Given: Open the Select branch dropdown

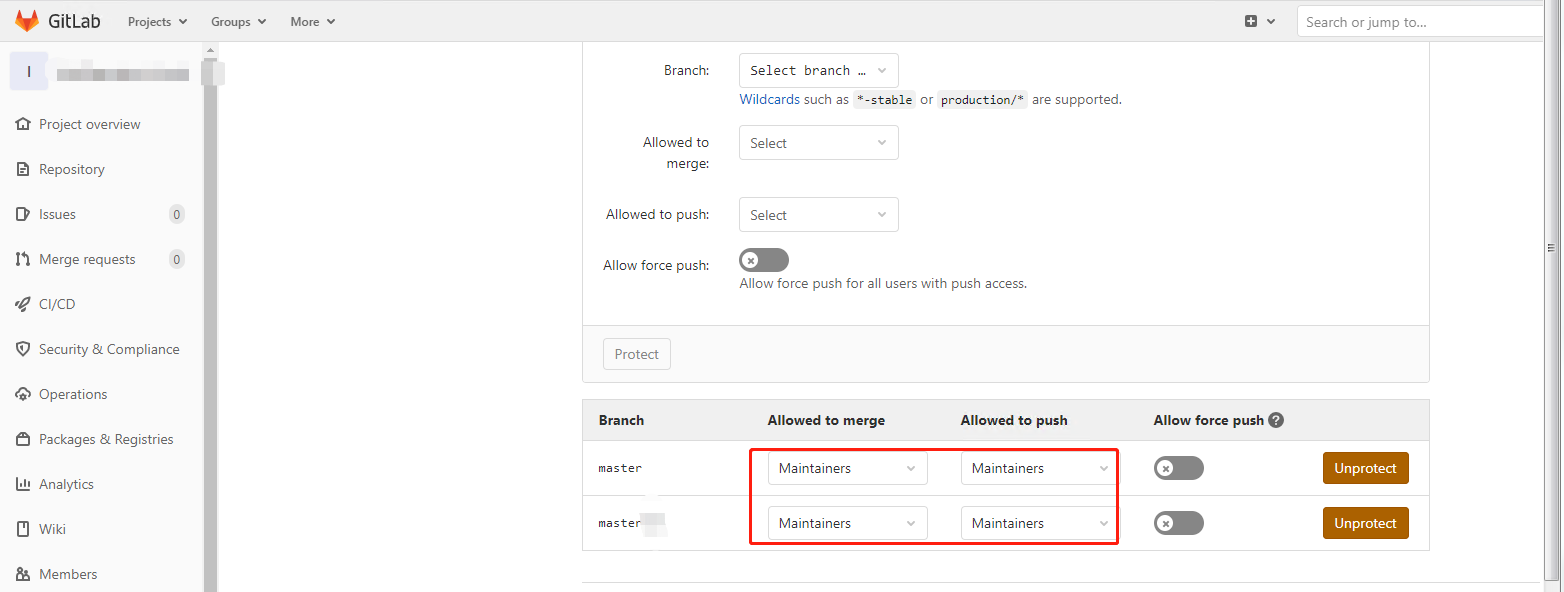Looking at the screenshot, I should point(818,70).
